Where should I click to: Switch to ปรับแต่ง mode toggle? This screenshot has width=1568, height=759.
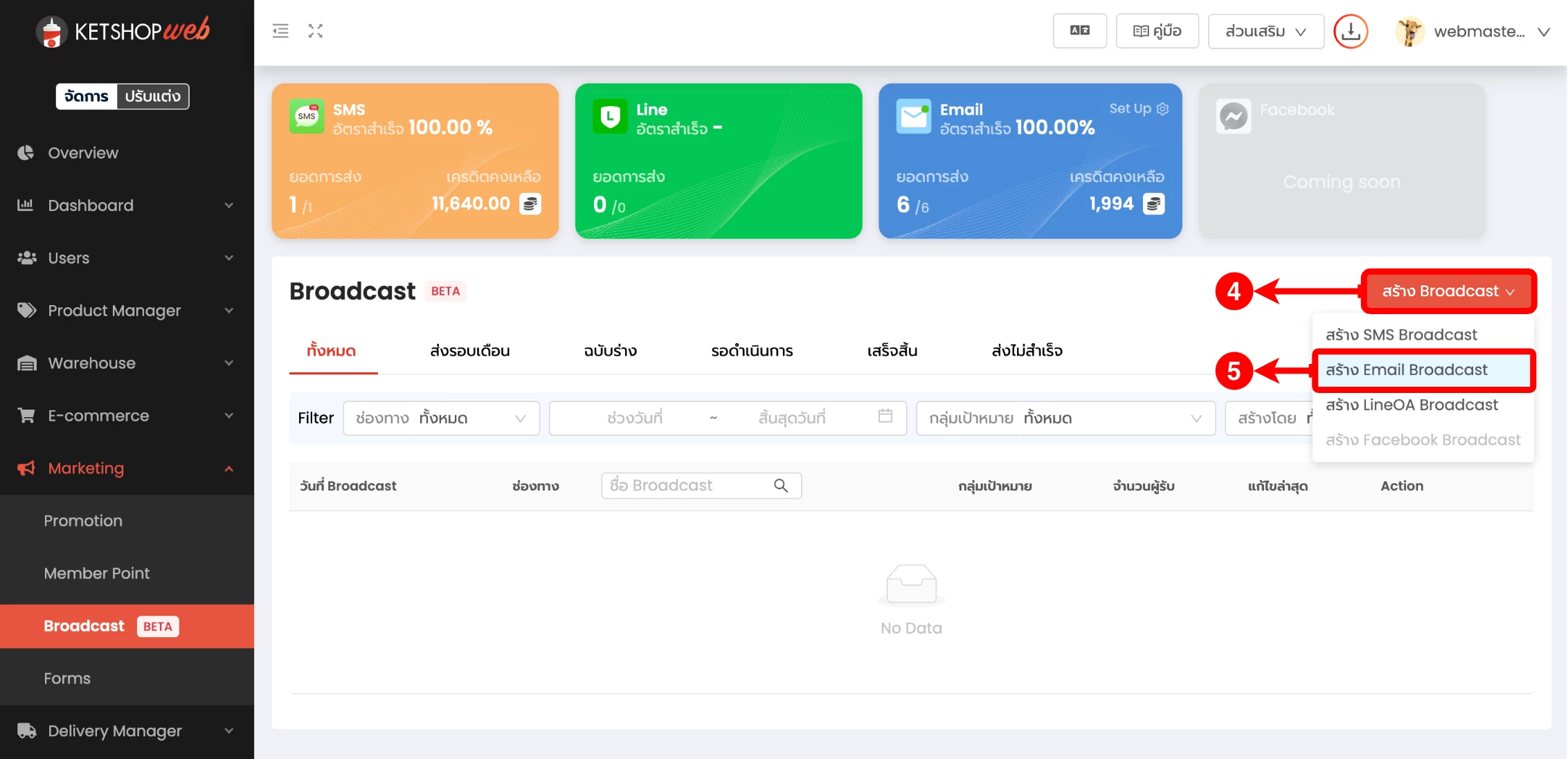coord(153,96)
